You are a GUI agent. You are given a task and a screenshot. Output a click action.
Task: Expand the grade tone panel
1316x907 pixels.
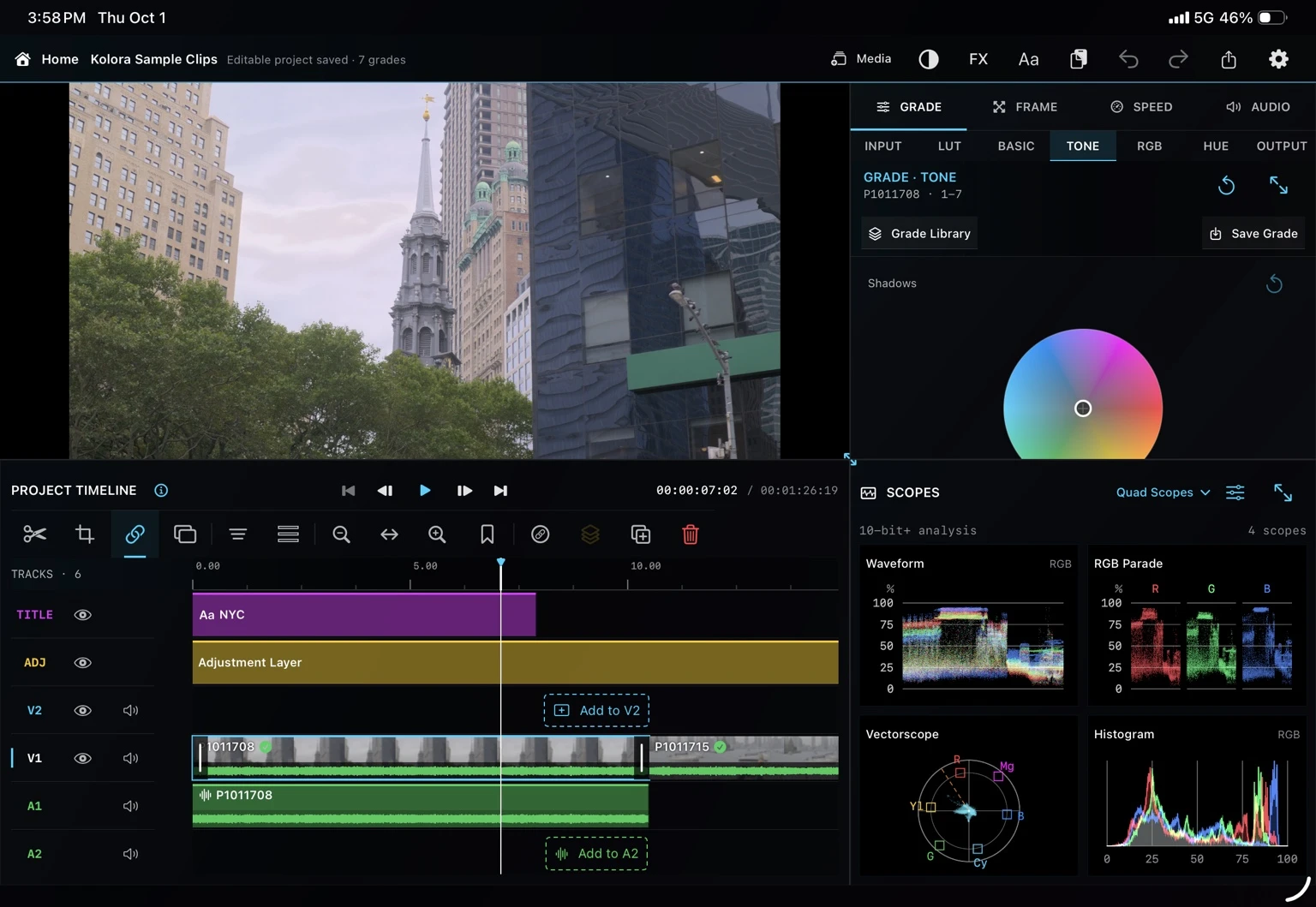[x=1278, y=185]
